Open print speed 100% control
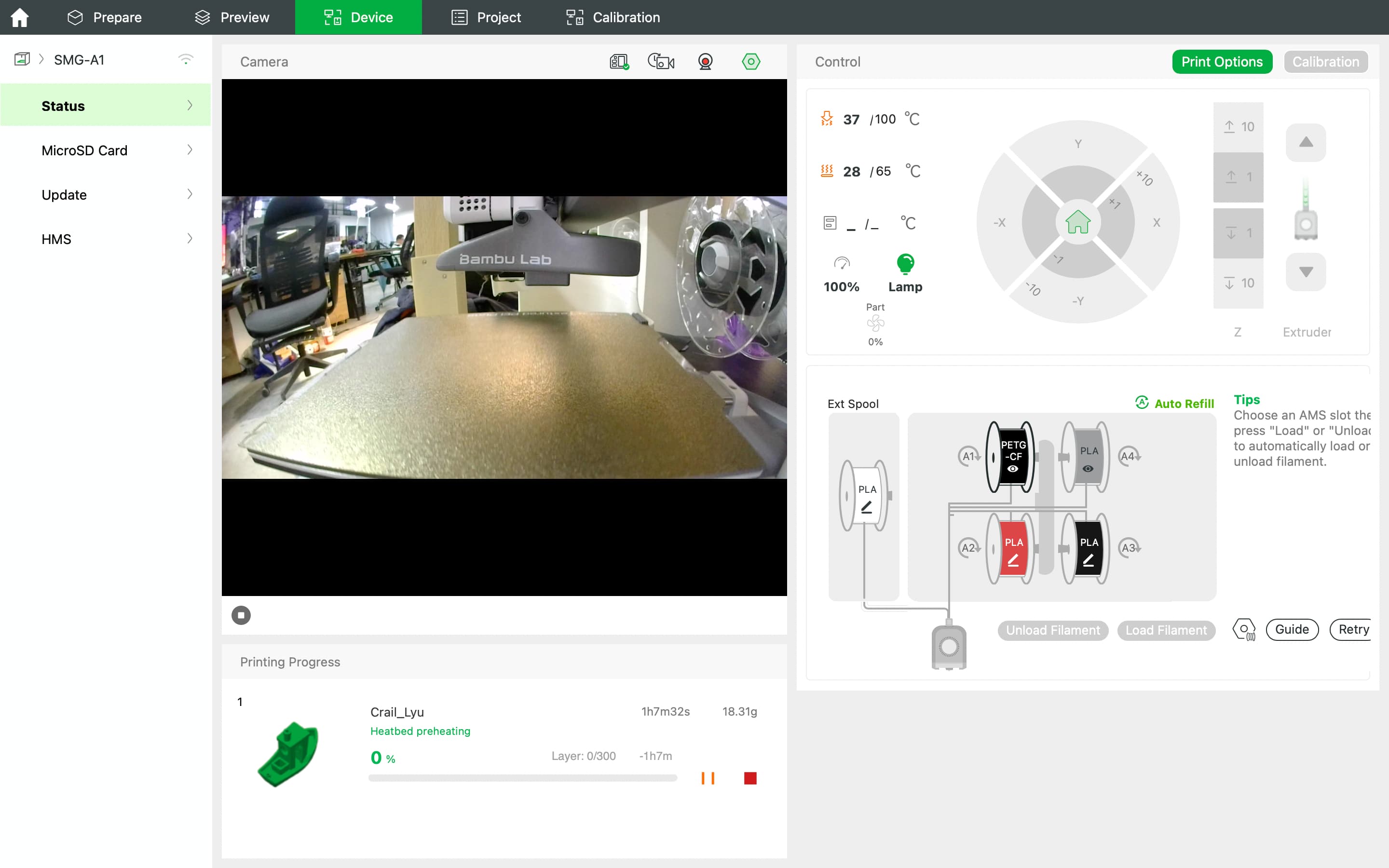 (x=842, y=274)
